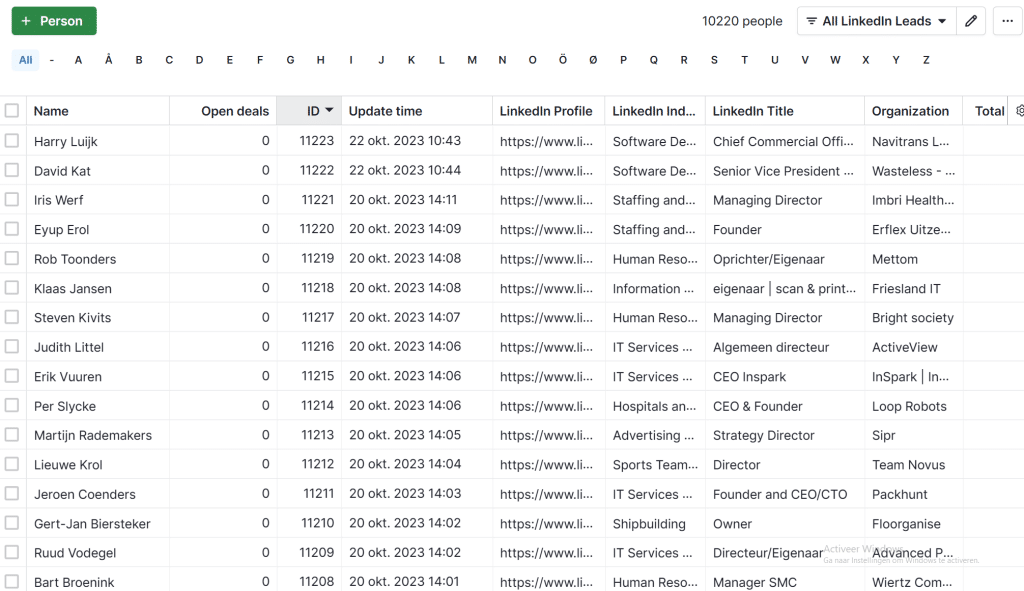The height and width of the screenshot is (591, 1024).
Task: Filter people by letter Z
Action: coord(926,60)
